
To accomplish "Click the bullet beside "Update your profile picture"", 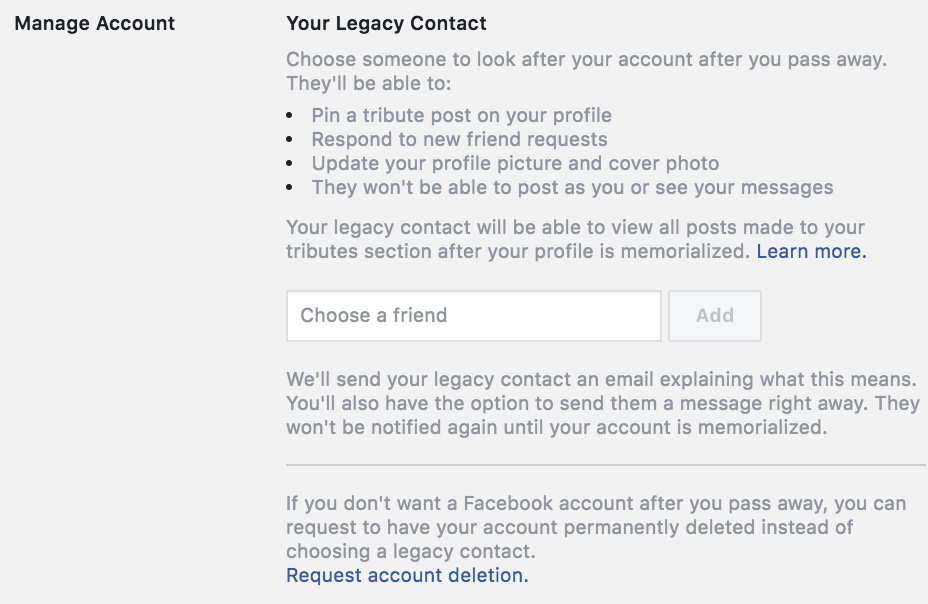I will coord(291,164).
